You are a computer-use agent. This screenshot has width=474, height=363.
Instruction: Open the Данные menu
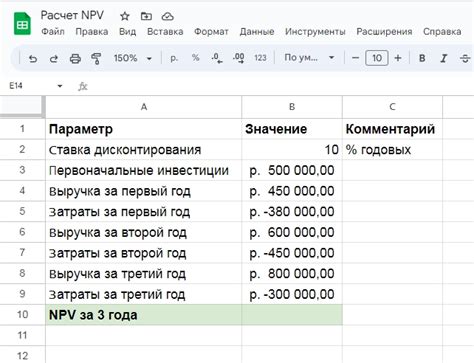click(x=257, y=32)
